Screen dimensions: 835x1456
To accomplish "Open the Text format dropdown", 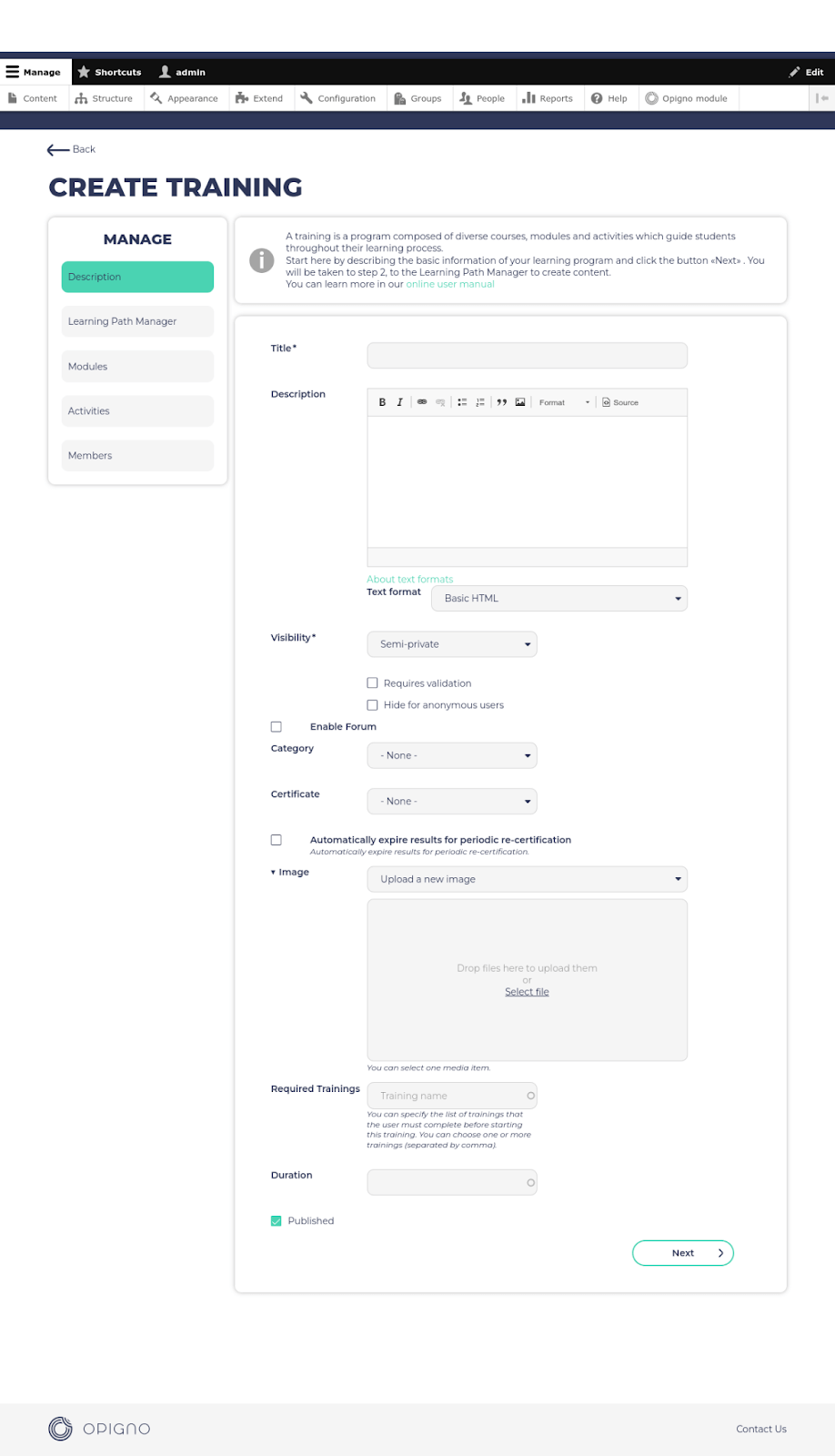I will 559,599.
